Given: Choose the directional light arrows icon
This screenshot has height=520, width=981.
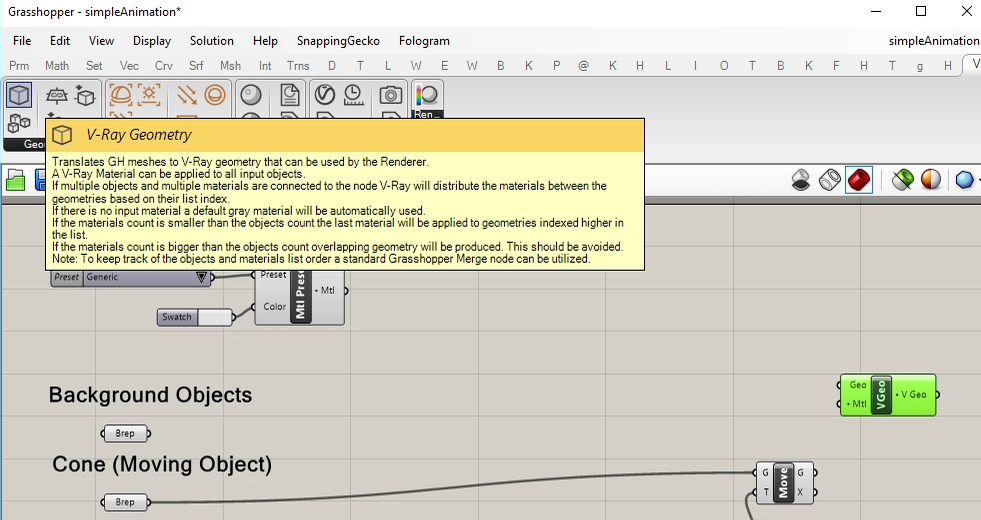Looking at the screenshot, I should pos(186,95).
